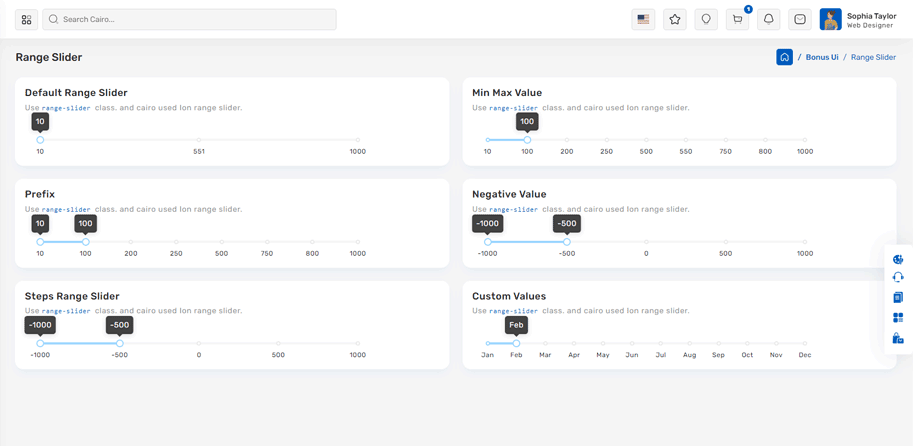
Task: Open Sophia Taylor profile menu
Action: click(858, 19)
